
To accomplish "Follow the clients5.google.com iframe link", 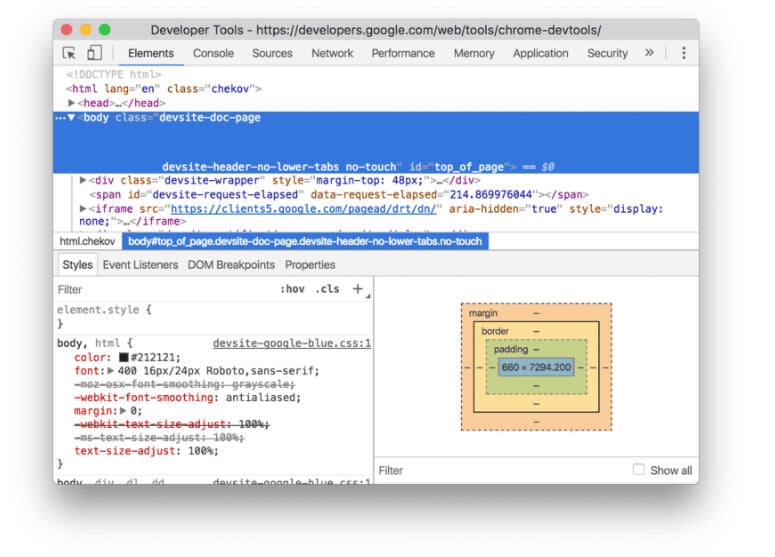I will pyautogui.click(x=303, y=209).
